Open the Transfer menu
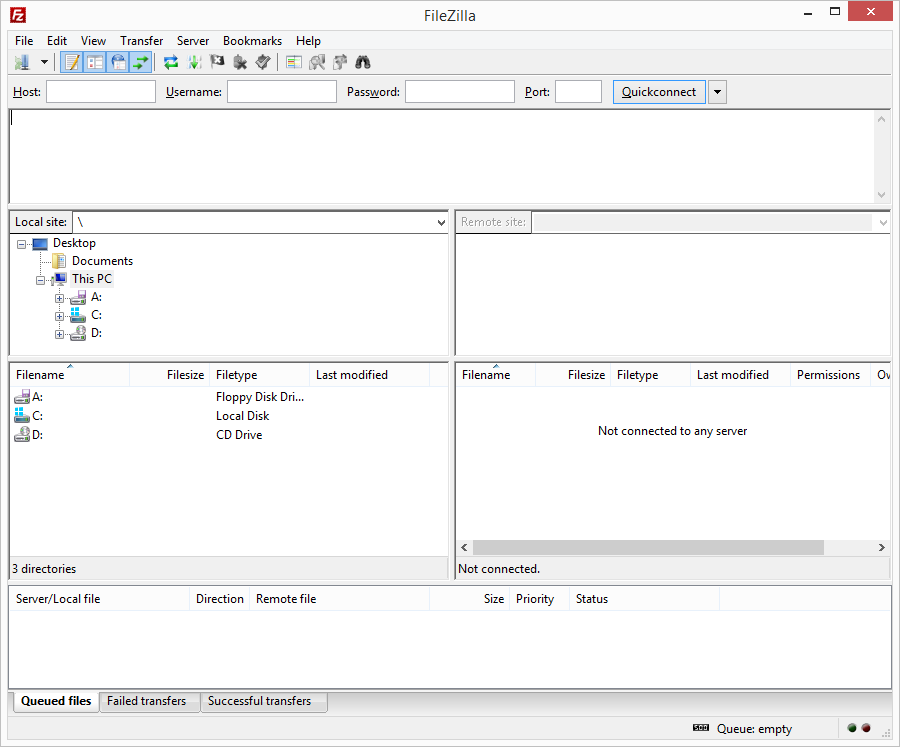 point(141,41)
